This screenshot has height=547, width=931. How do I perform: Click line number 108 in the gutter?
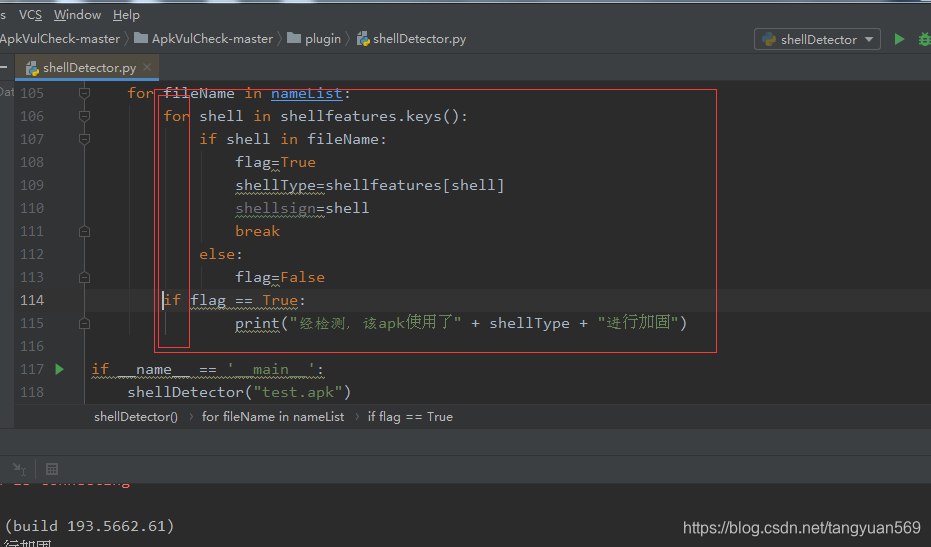point(32,162)
